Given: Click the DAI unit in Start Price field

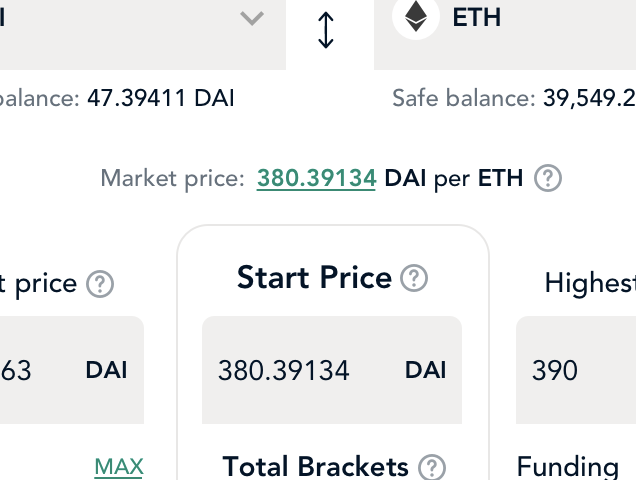Looking at the screenshot, I should click(425, 370).
